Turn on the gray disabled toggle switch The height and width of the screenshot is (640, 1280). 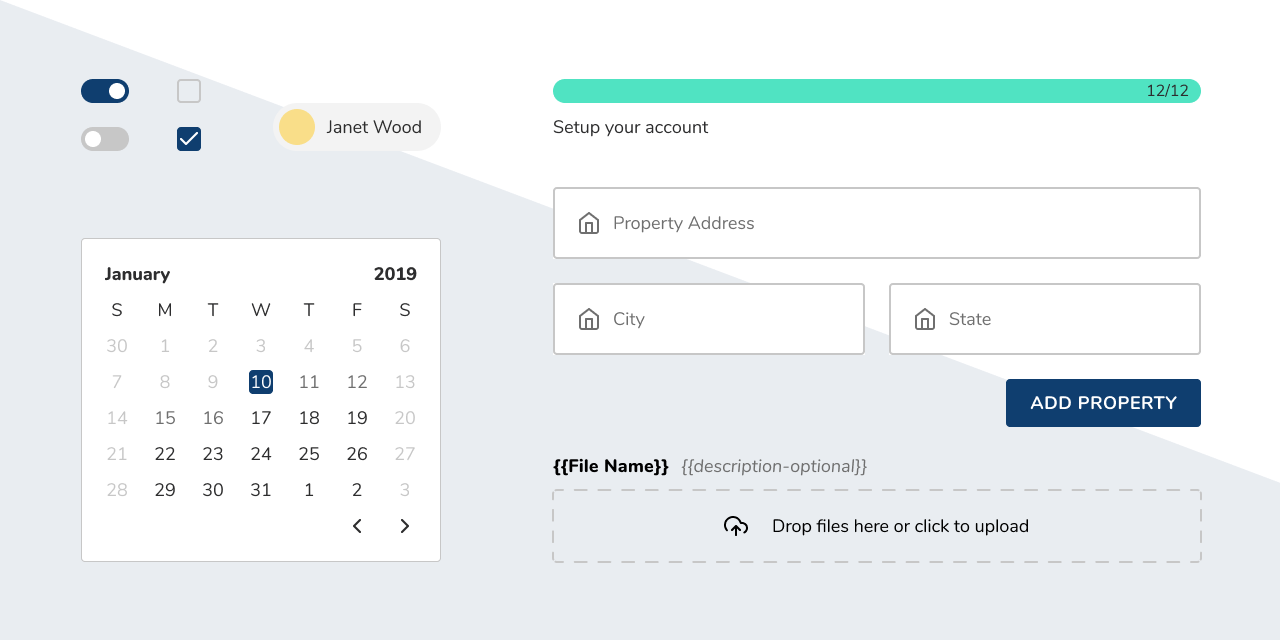coord(104,138)
